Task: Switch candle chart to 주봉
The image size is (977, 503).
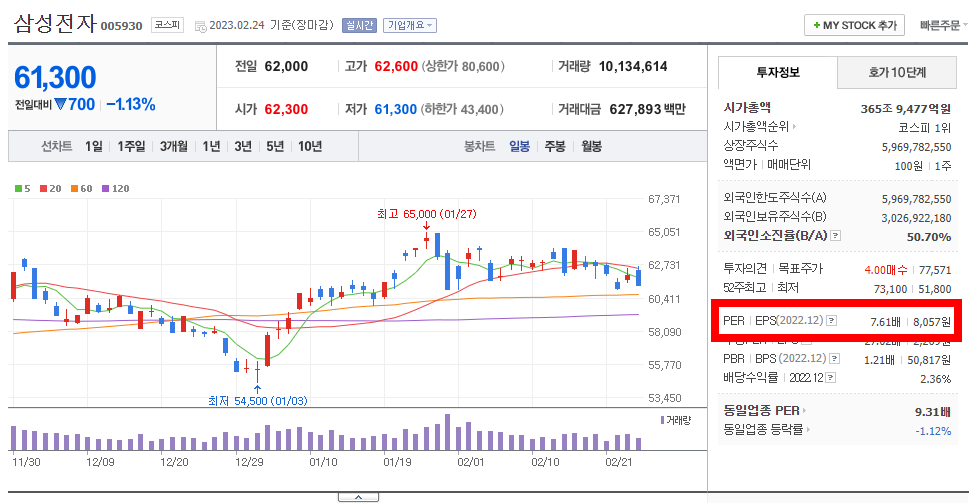Action: click(555, 146)
